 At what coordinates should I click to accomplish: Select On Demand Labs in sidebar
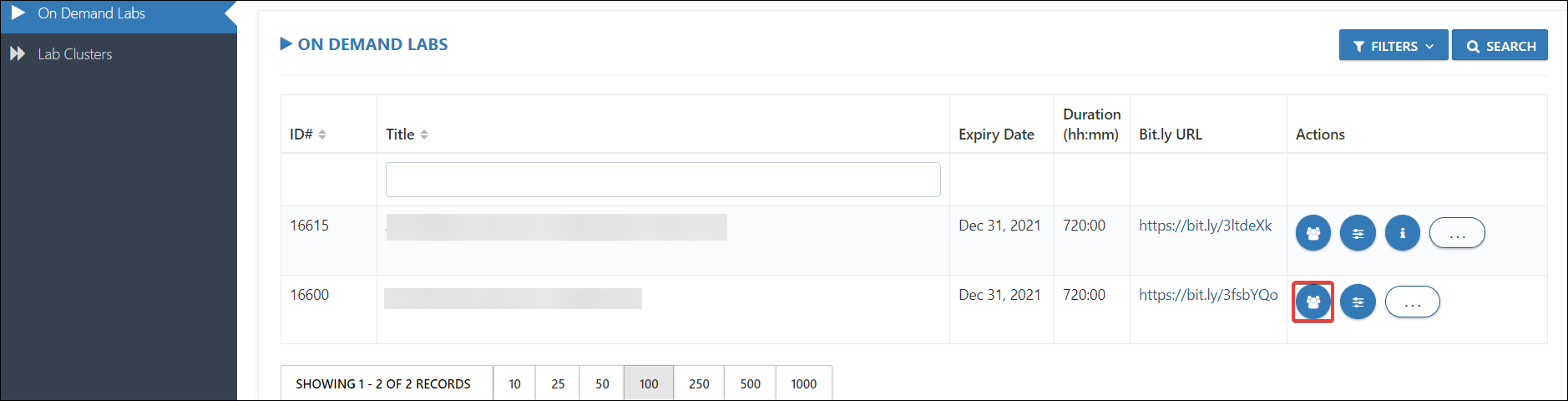coord(92,13)
